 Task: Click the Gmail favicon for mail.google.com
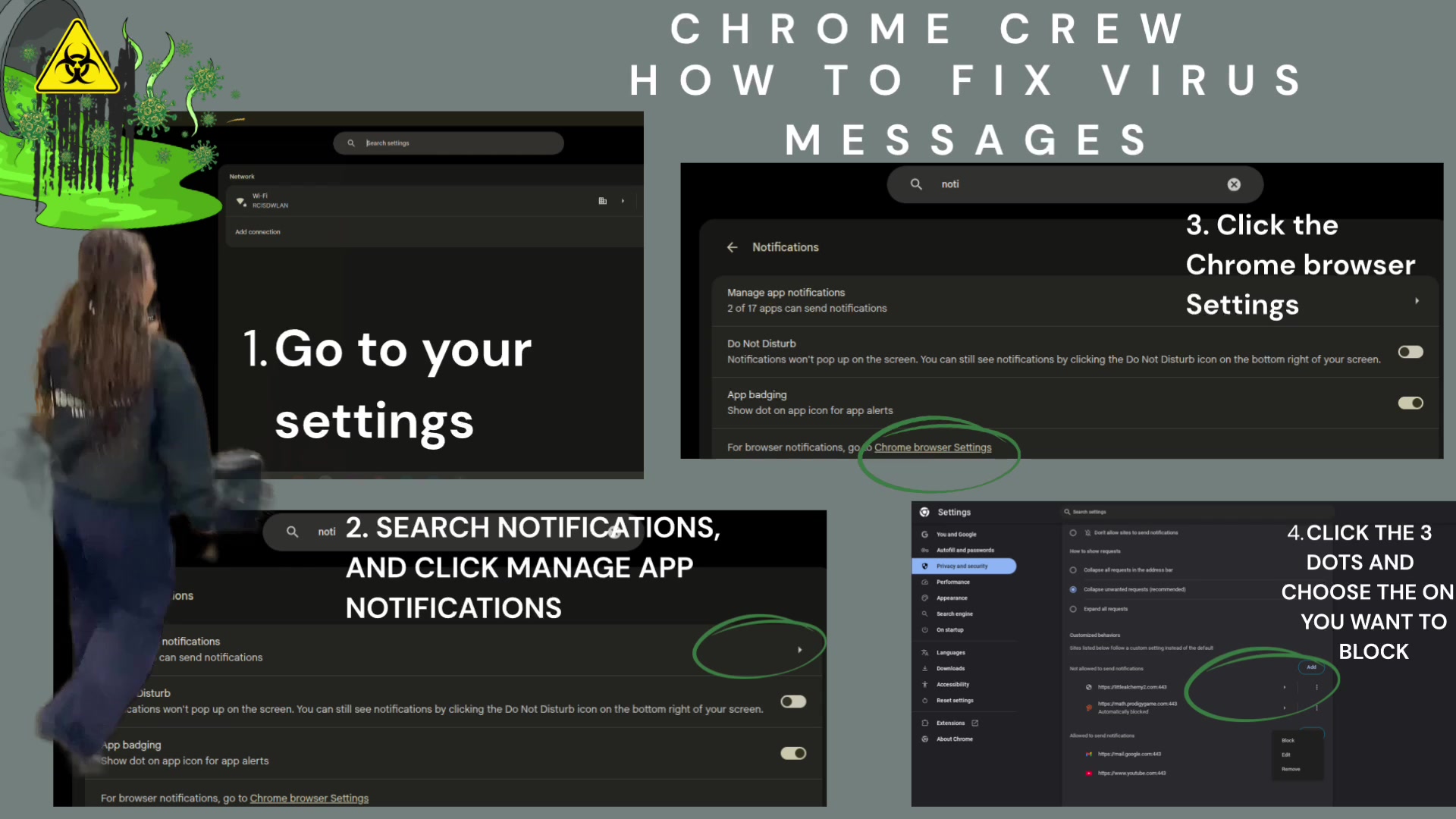pyautogui.click(x=1089, y=754)
